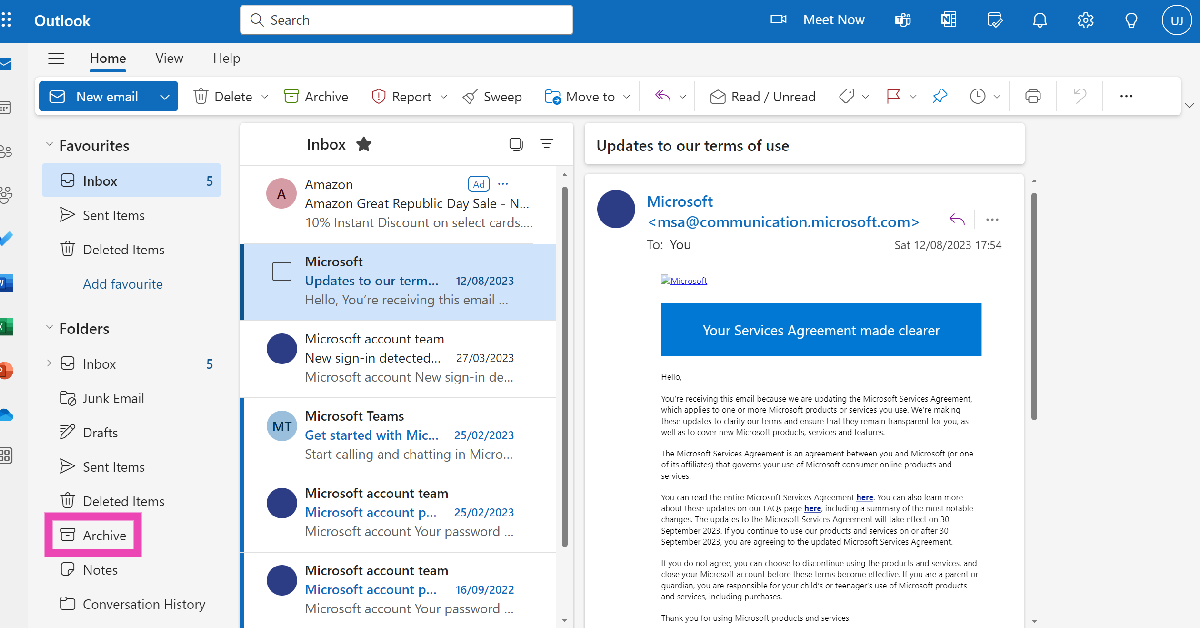Click Read / Unread button

[x=762, y=97]
